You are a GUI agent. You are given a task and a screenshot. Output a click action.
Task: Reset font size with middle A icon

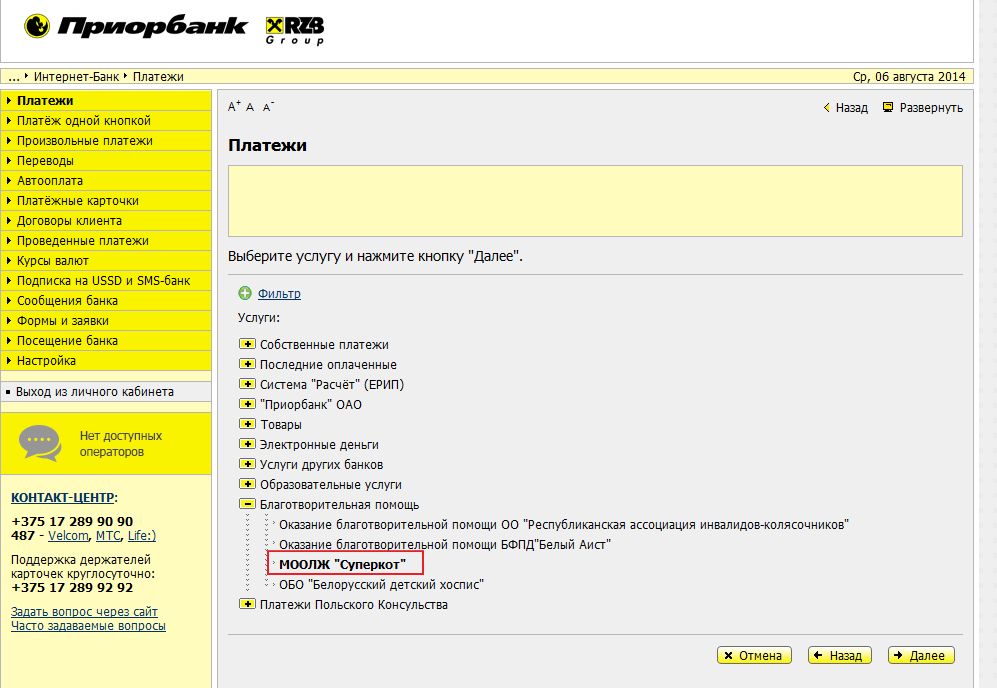coord(250,107)
